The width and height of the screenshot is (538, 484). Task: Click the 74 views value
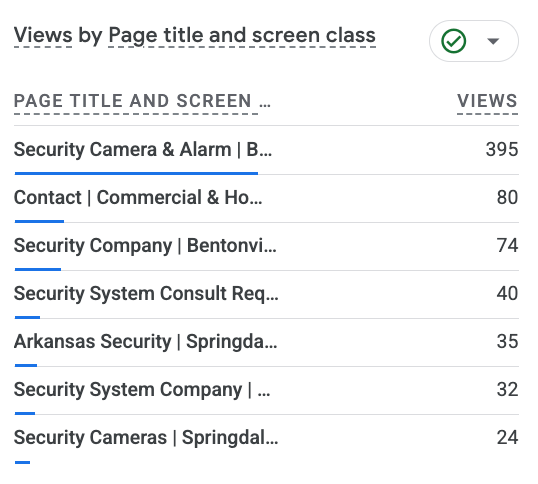pos(507,245)
